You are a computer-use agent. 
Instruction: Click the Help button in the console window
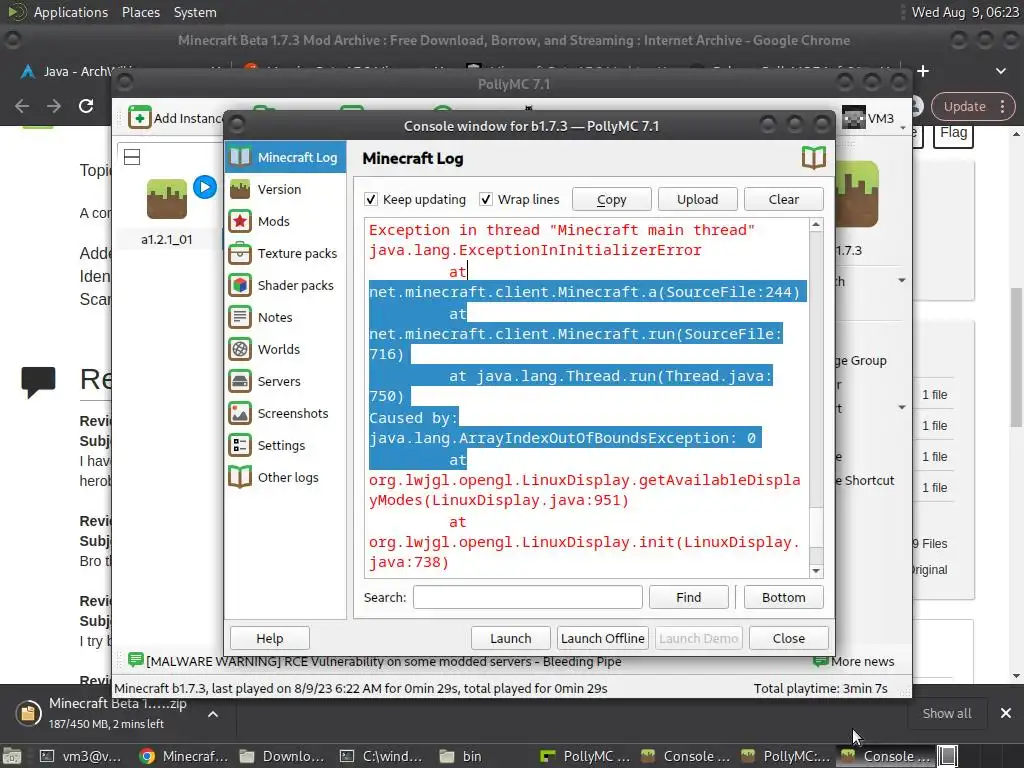pos(270,638)
